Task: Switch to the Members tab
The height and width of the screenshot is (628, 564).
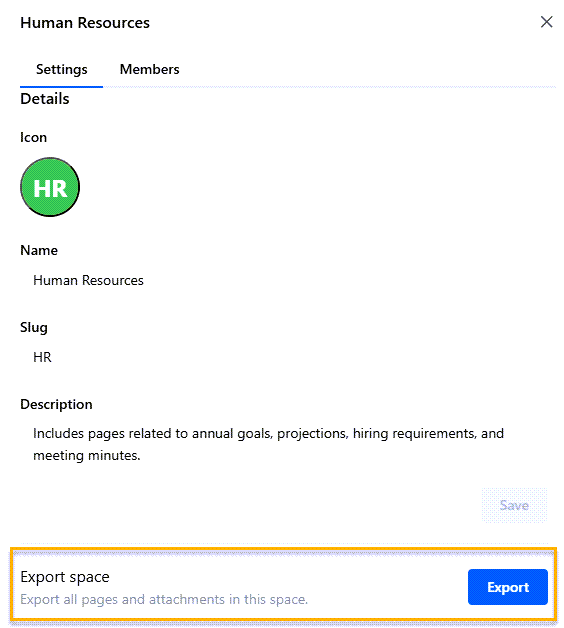Action: point(149,69)
